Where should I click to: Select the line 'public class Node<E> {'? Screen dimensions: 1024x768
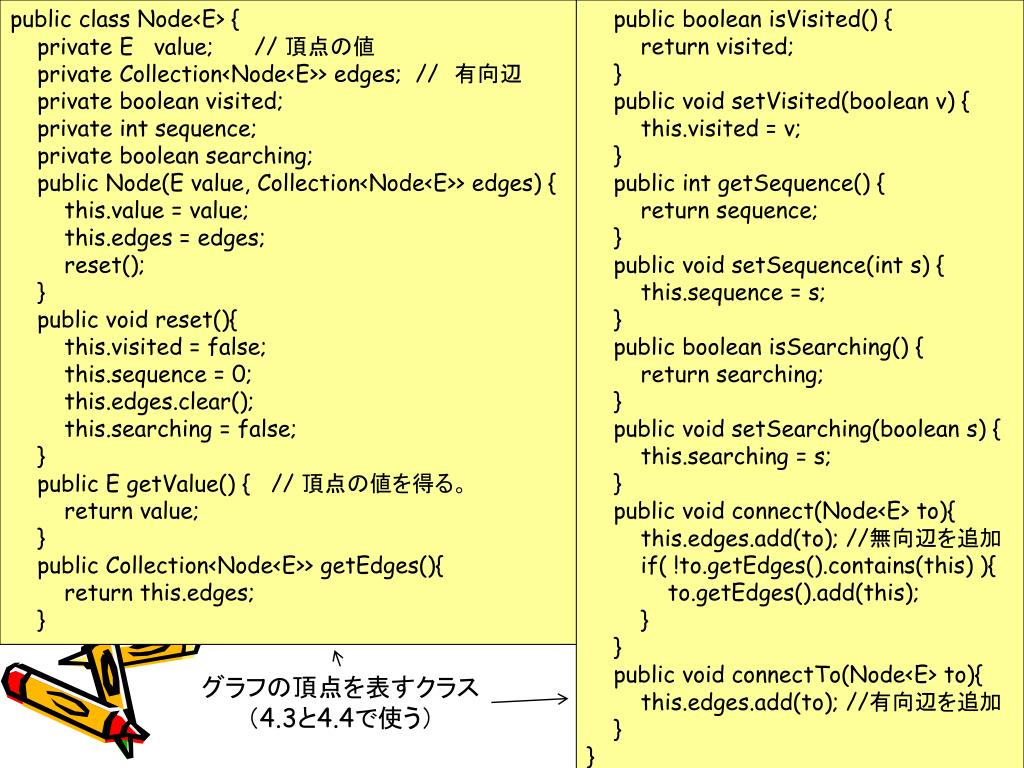tap(125, 20)
